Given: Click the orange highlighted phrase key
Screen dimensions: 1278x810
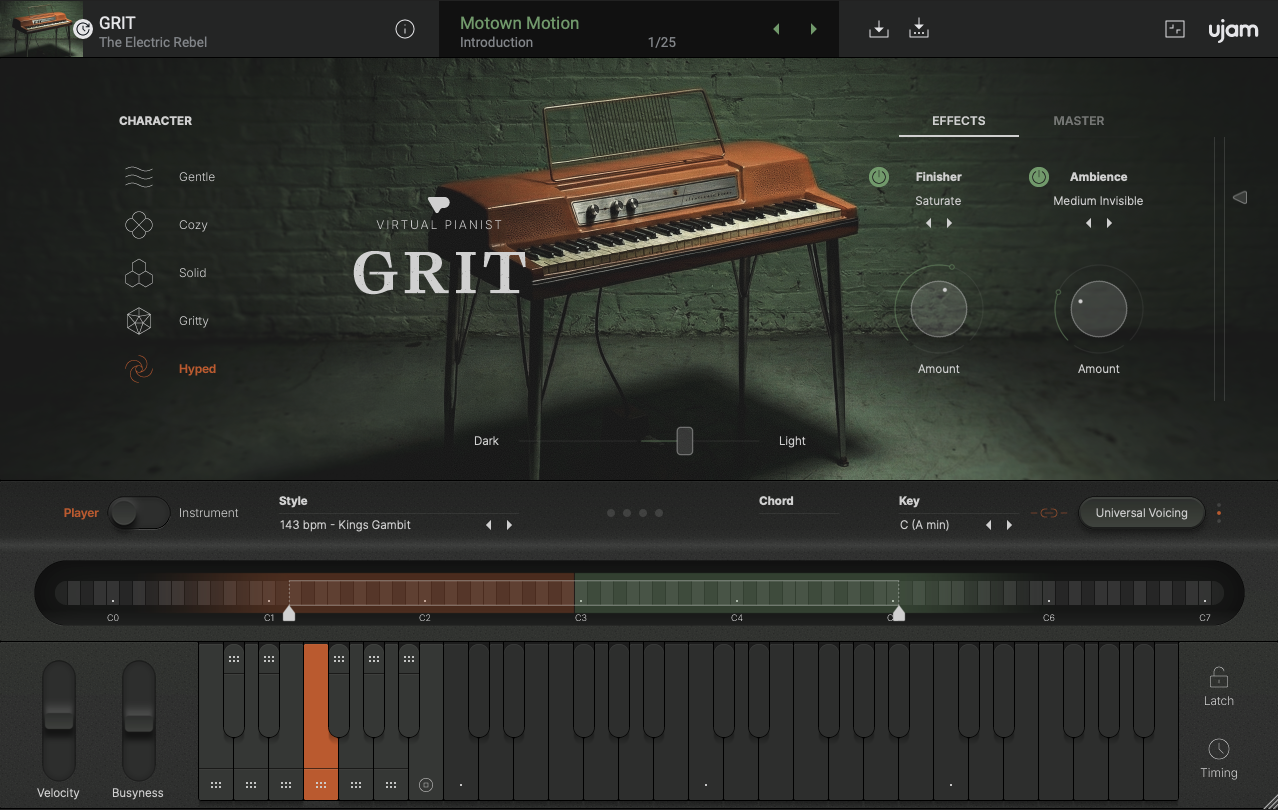Looking at the screenshot, I should point(320,721).
